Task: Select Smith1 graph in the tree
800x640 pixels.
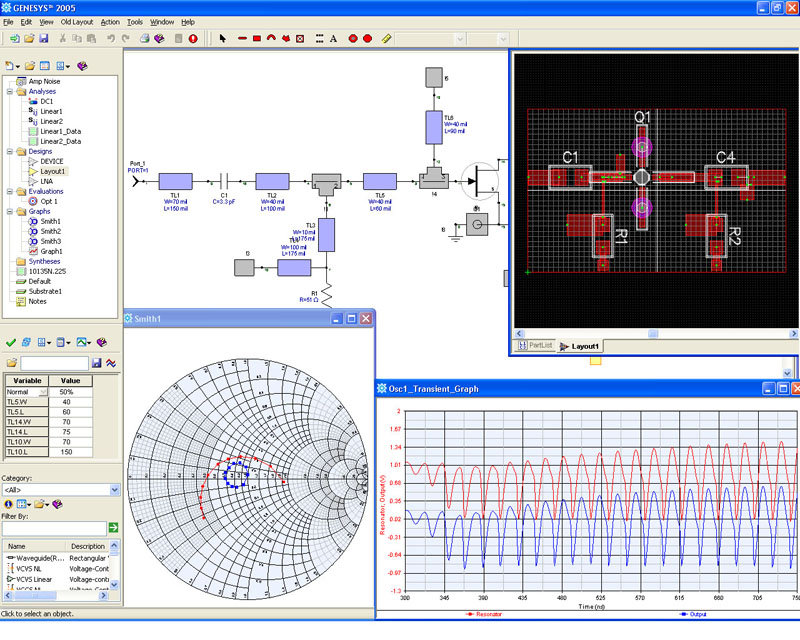Action: (51, 221)
